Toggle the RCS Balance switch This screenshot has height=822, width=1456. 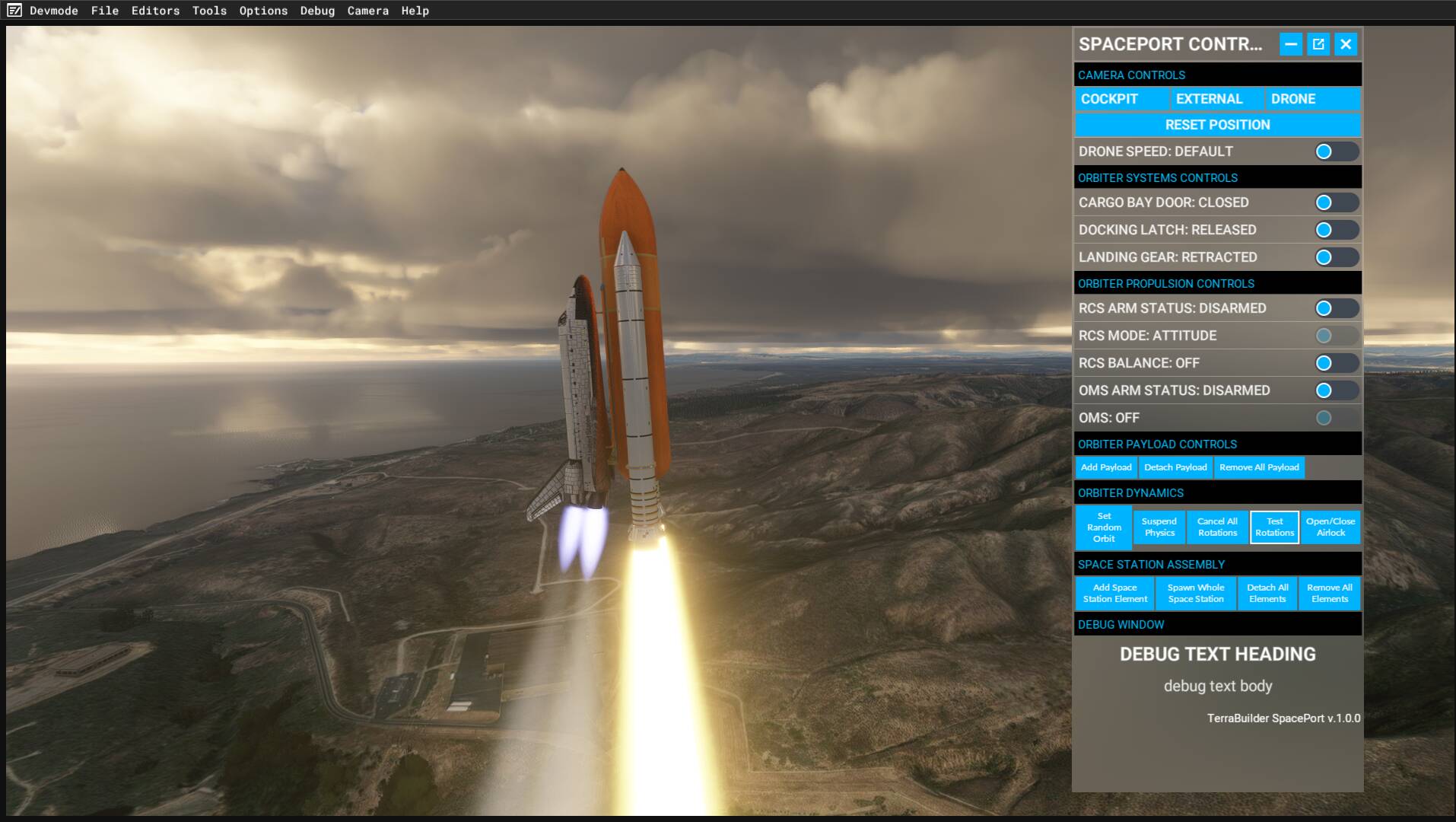pos(1337,363)
